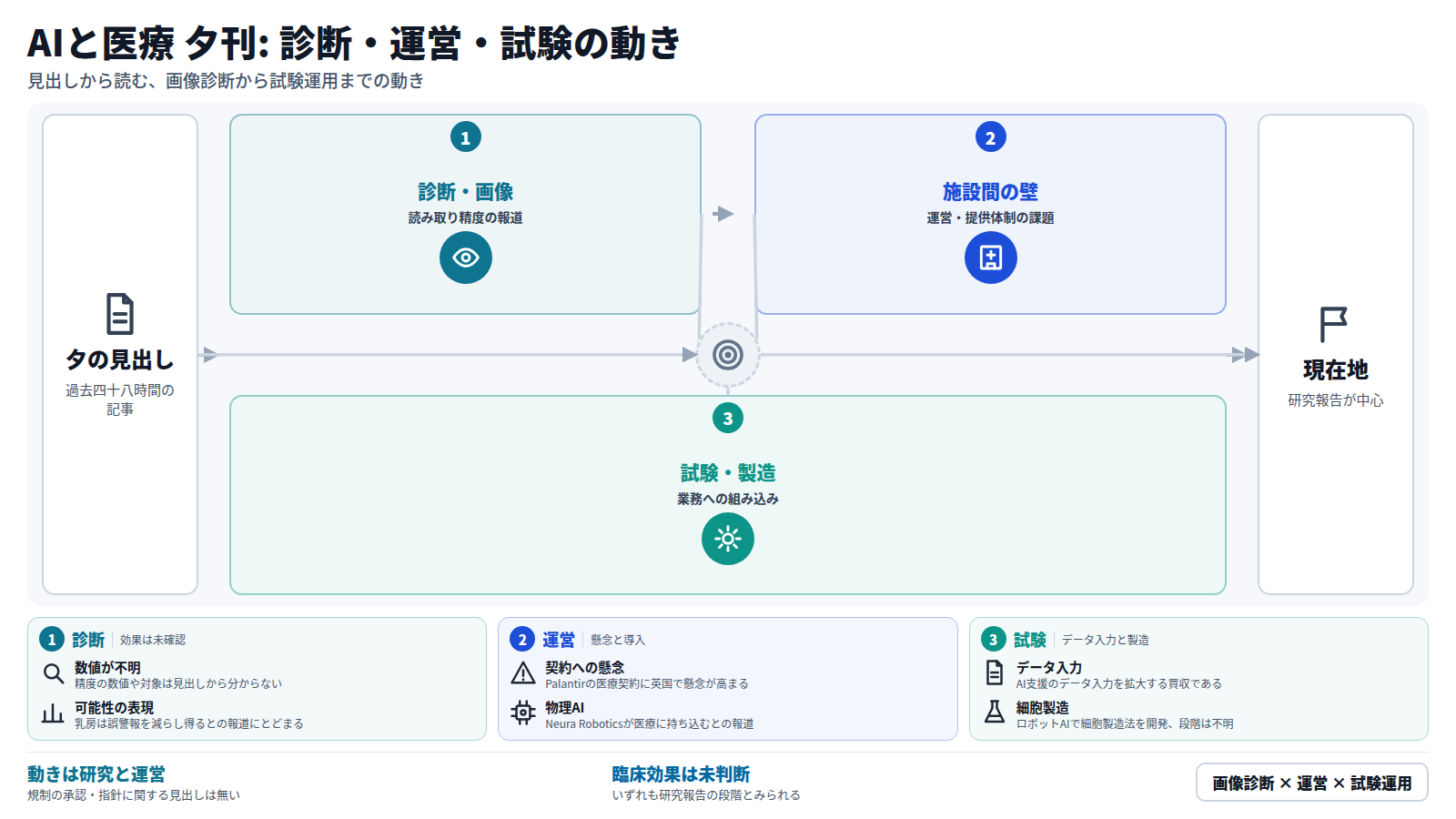The width and height of the screenshot is (1456, 819).
Task: Click the 業務への組み込み subtitle
Action: 728,499
